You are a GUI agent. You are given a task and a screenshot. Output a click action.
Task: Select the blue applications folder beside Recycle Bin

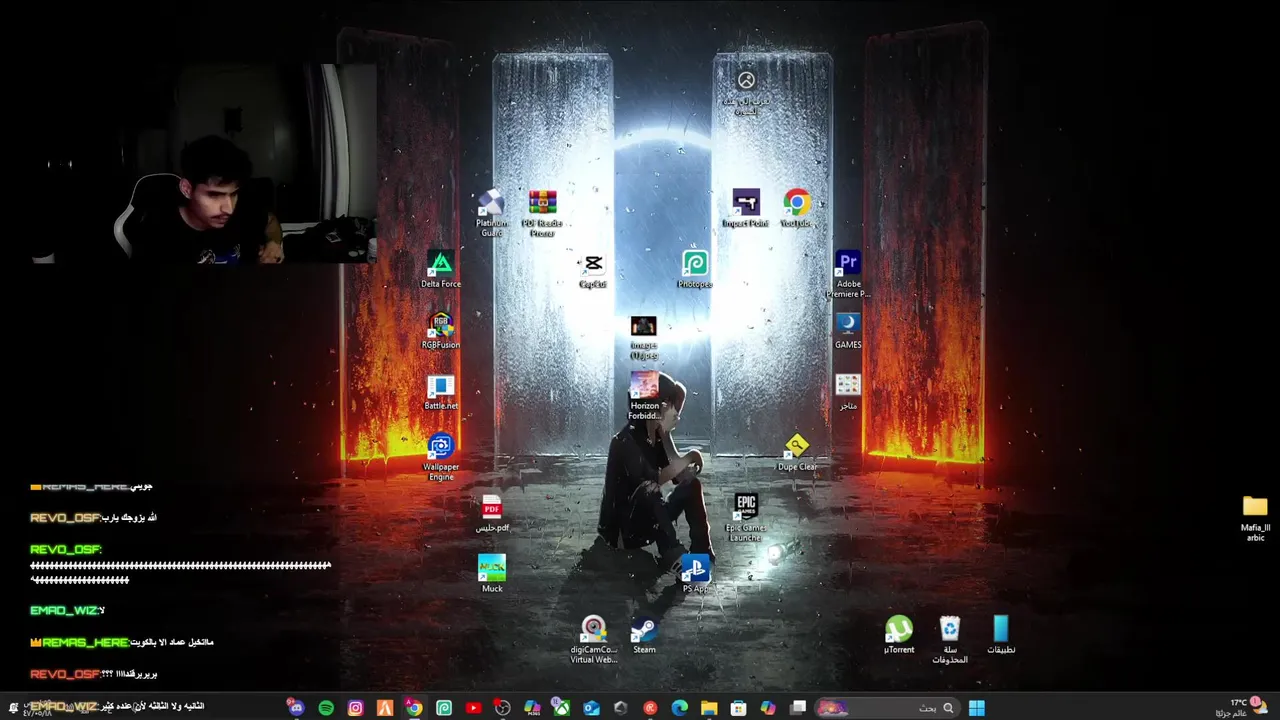tap(1001, 636)
